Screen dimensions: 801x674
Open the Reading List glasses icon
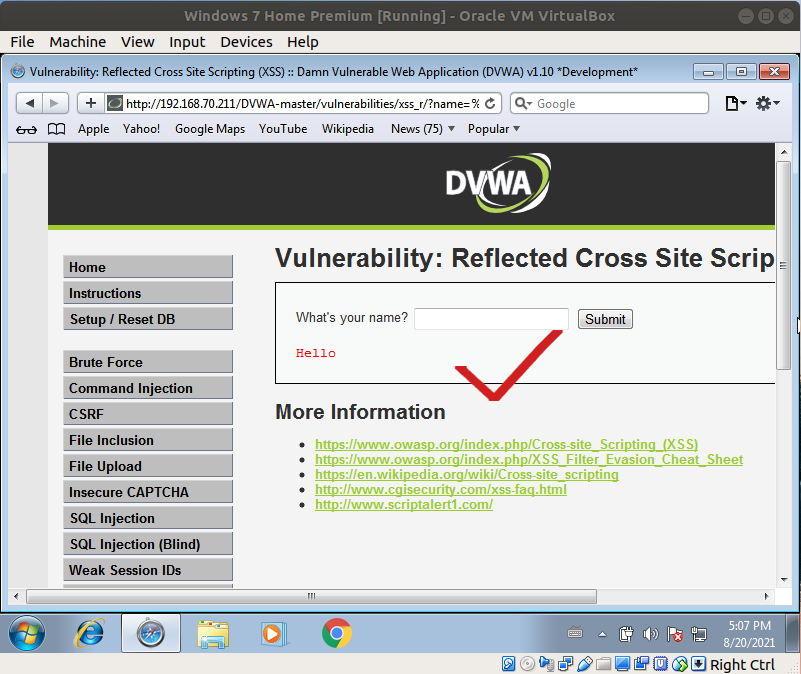(26, 129)
